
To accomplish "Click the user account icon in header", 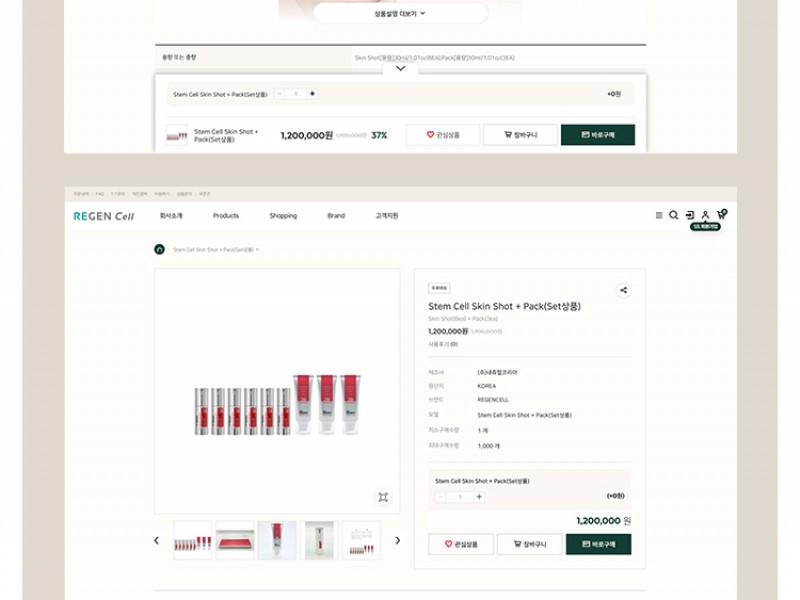I will click(x=705, y=215).
